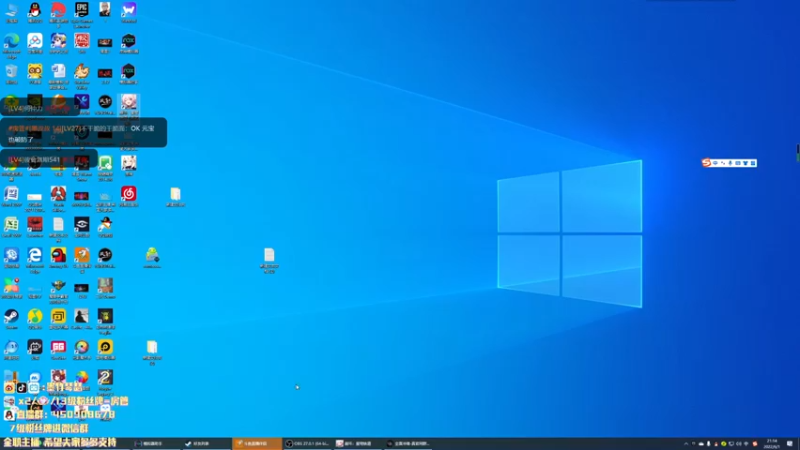Open the pink GG shortcut

coord(58,349)
